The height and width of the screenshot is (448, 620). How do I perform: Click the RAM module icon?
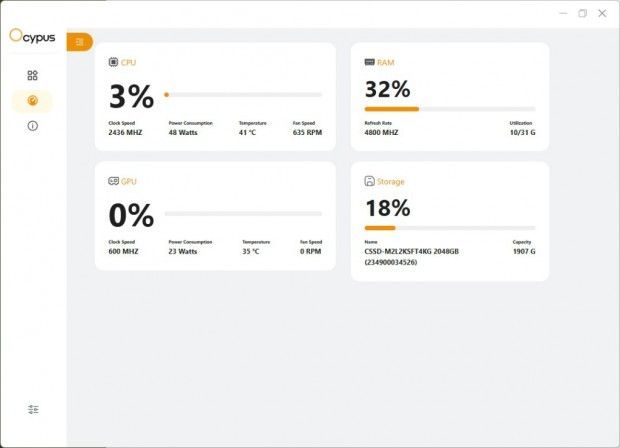370,62
